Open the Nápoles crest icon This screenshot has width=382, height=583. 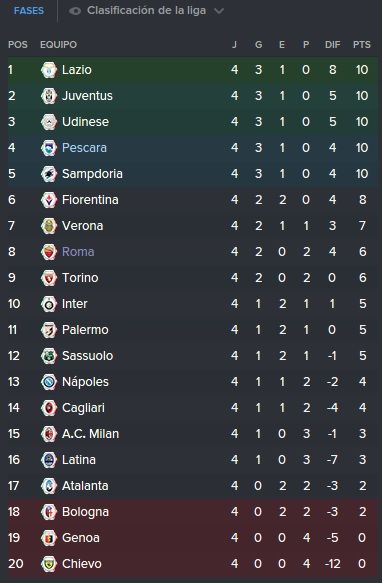coord(49,382)
